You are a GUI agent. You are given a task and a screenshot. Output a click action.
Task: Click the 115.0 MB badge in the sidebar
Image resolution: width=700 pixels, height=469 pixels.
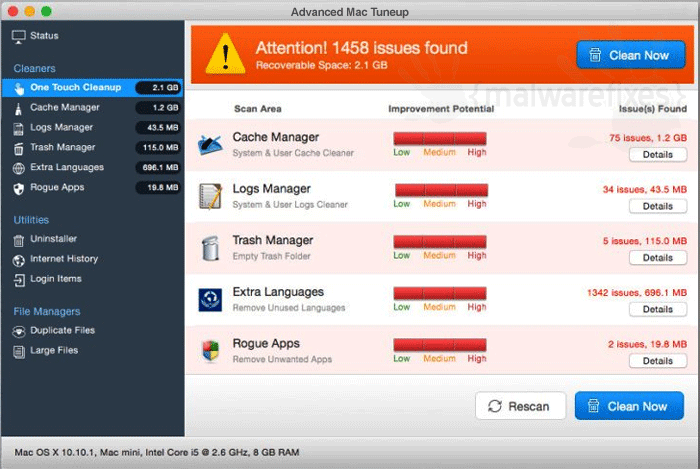159,148
